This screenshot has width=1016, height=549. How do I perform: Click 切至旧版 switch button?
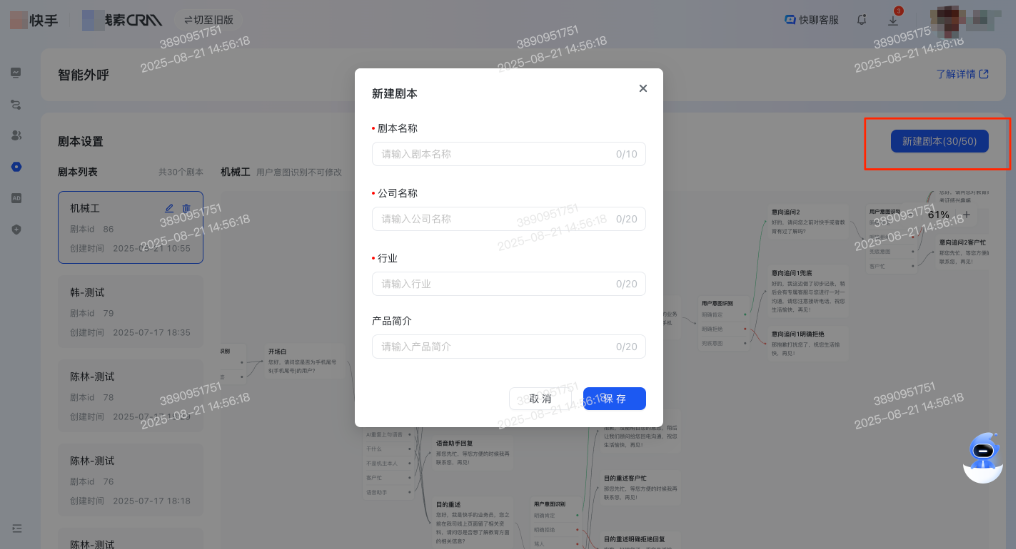pos(209,20)
